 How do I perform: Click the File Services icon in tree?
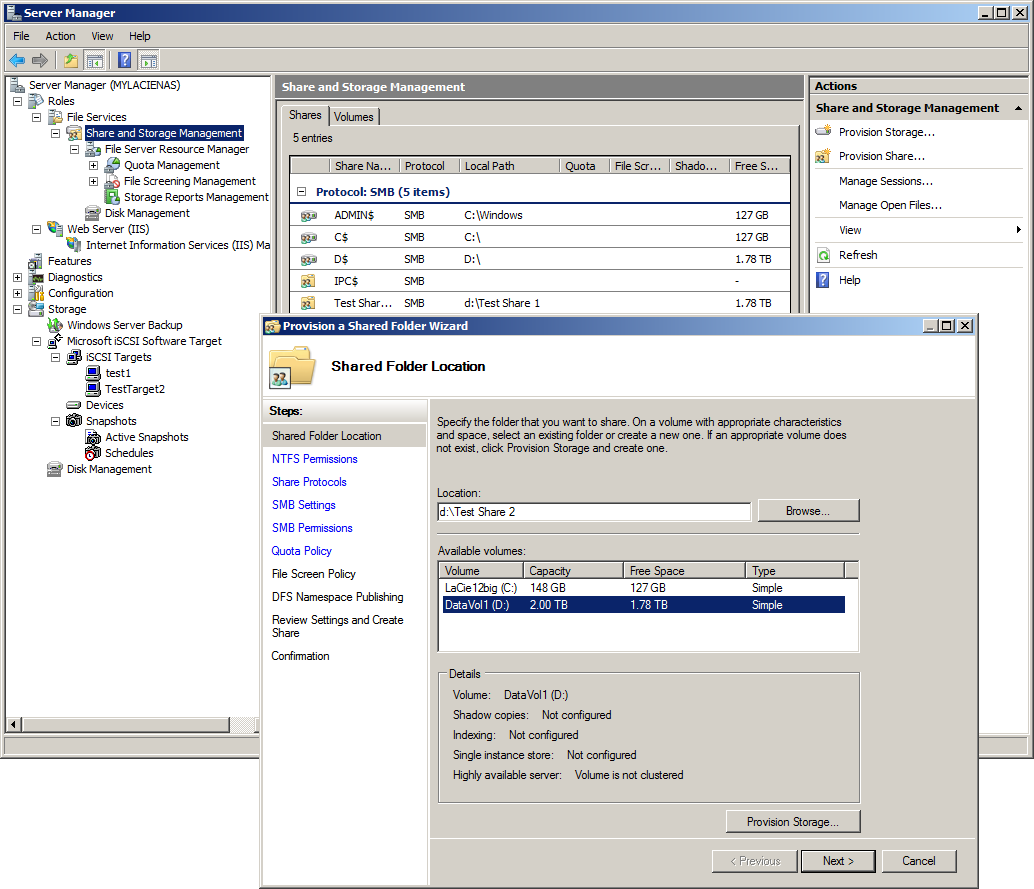[55, 117]
